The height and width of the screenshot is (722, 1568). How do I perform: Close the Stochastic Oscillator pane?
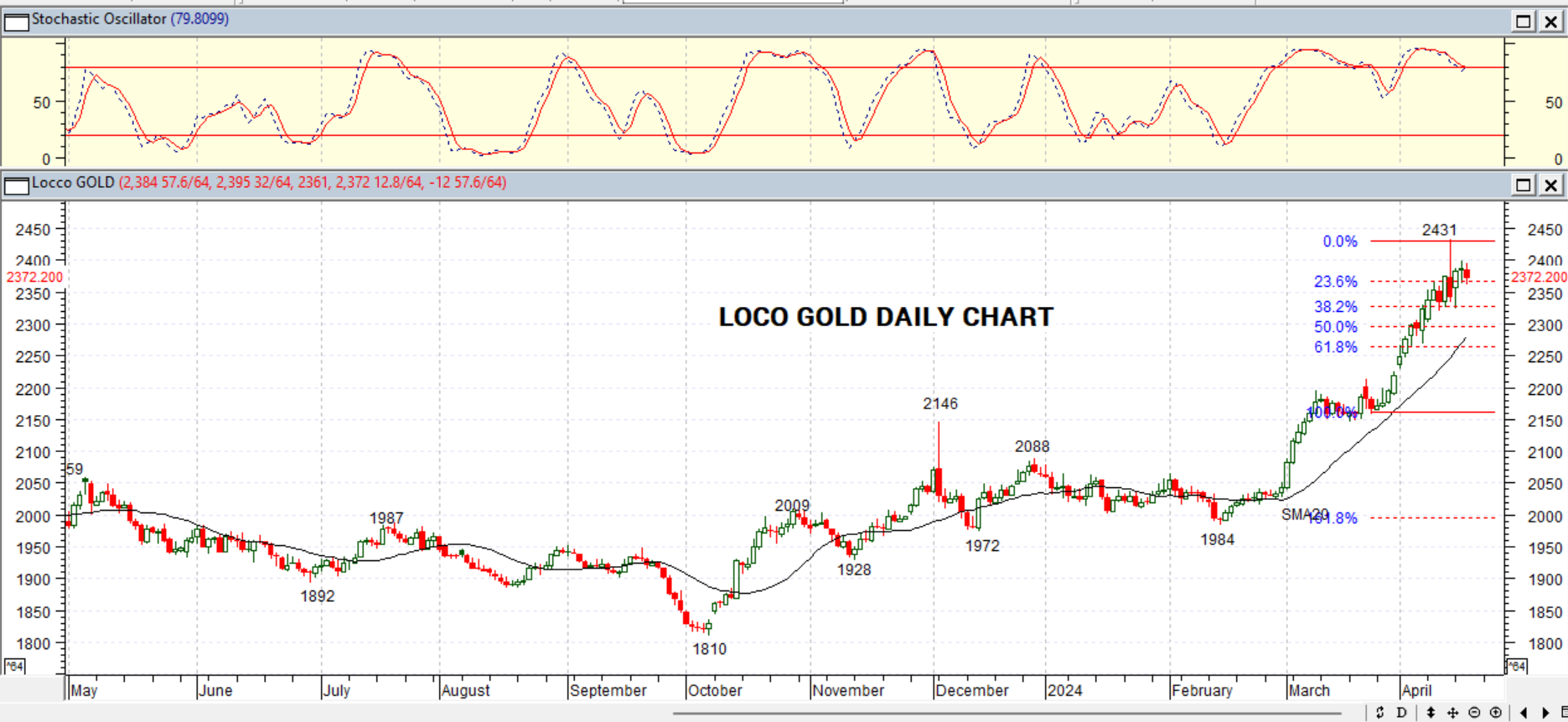pos(1551,21)
